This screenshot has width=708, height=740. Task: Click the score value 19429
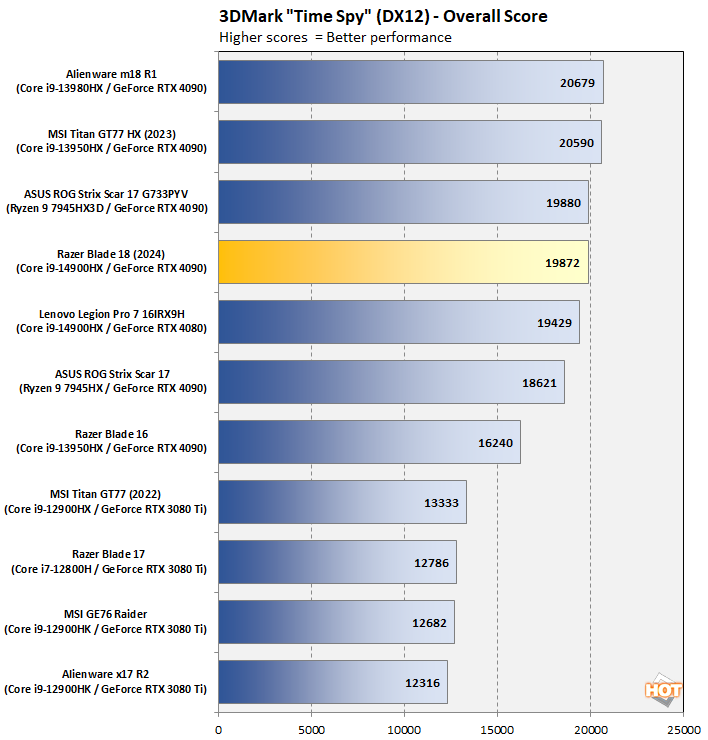[x=555, y=323]
